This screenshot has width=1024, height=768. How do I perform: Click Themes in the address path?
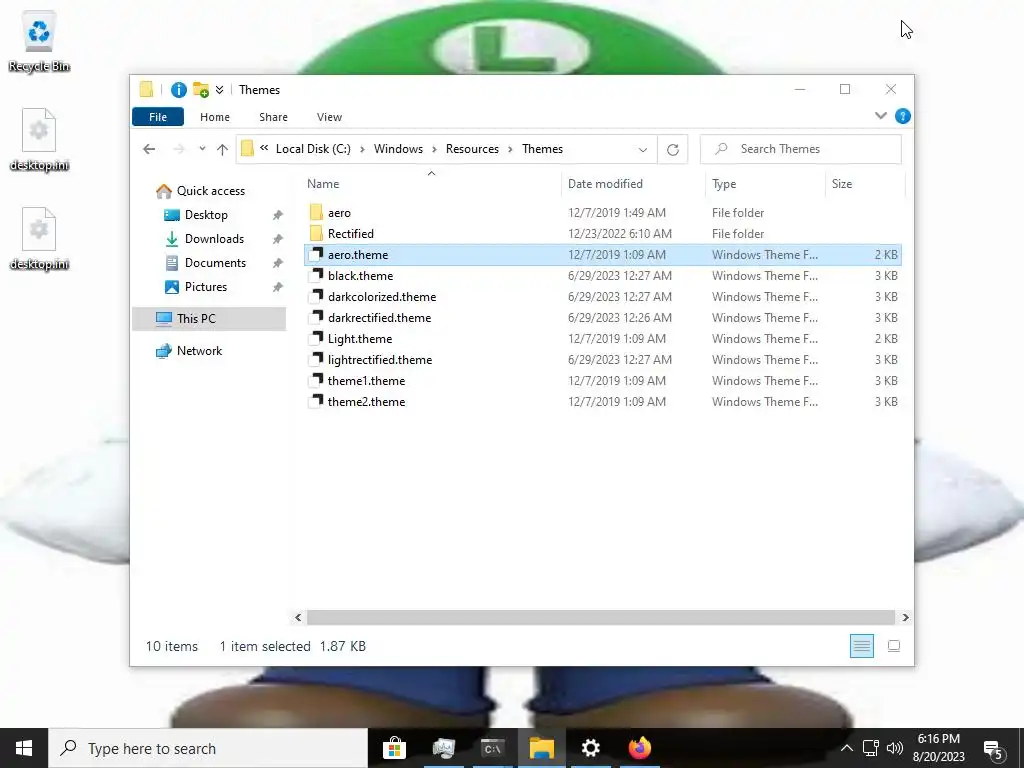[542, 149]
